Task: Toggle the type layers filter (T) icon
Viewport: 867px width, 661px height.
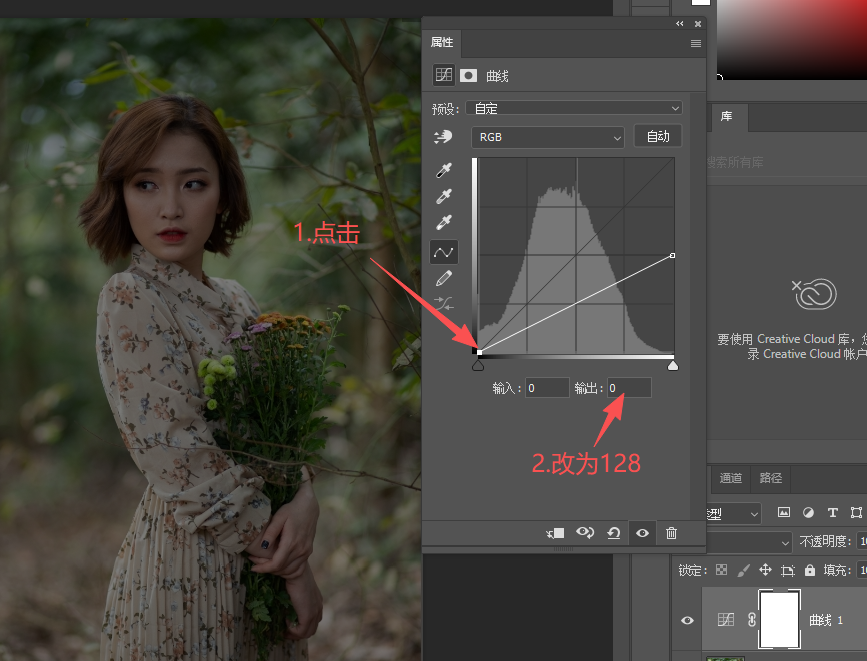Action: tap(832, 513)
